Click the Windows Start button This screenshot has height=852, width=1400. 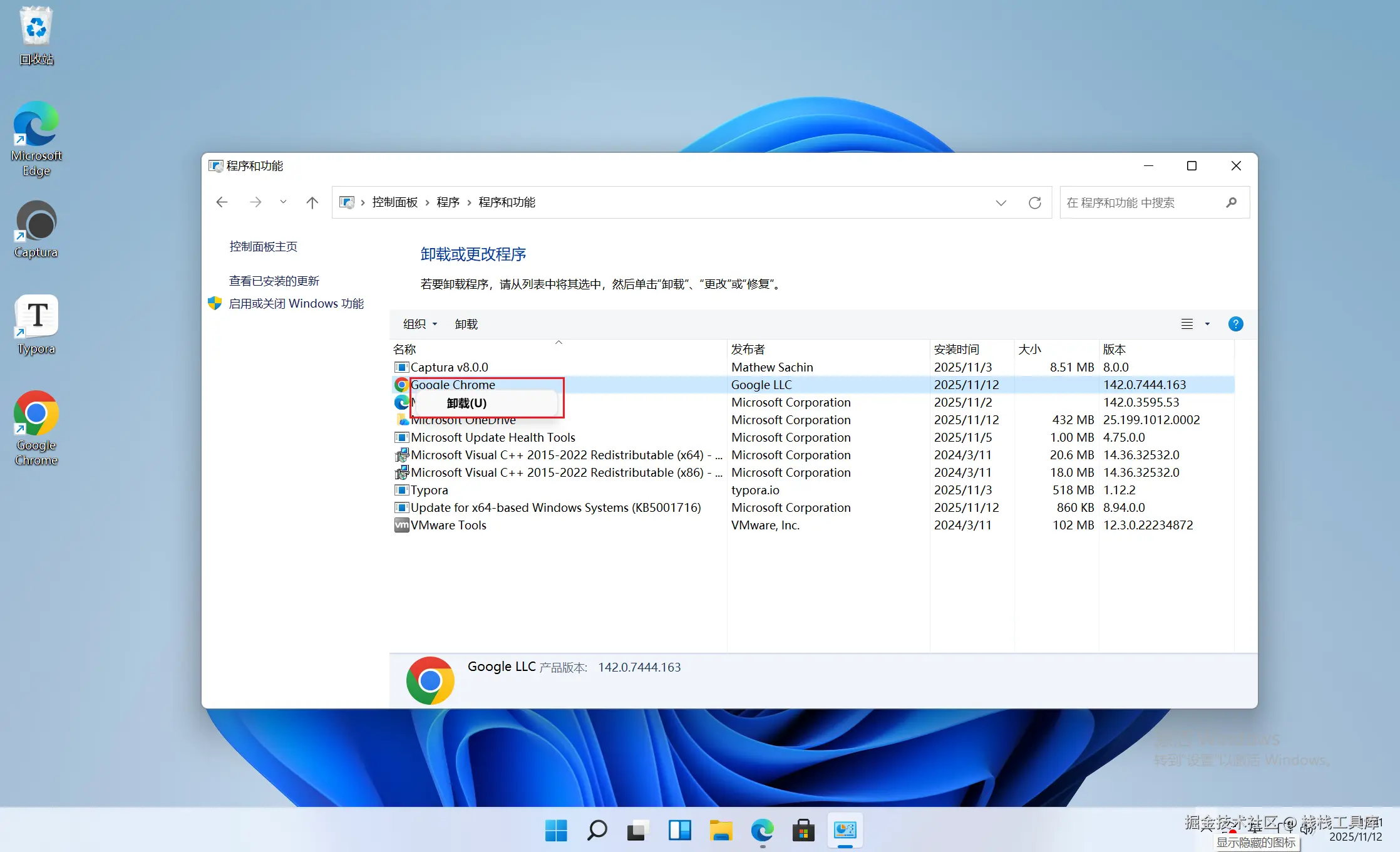point(555,831)
